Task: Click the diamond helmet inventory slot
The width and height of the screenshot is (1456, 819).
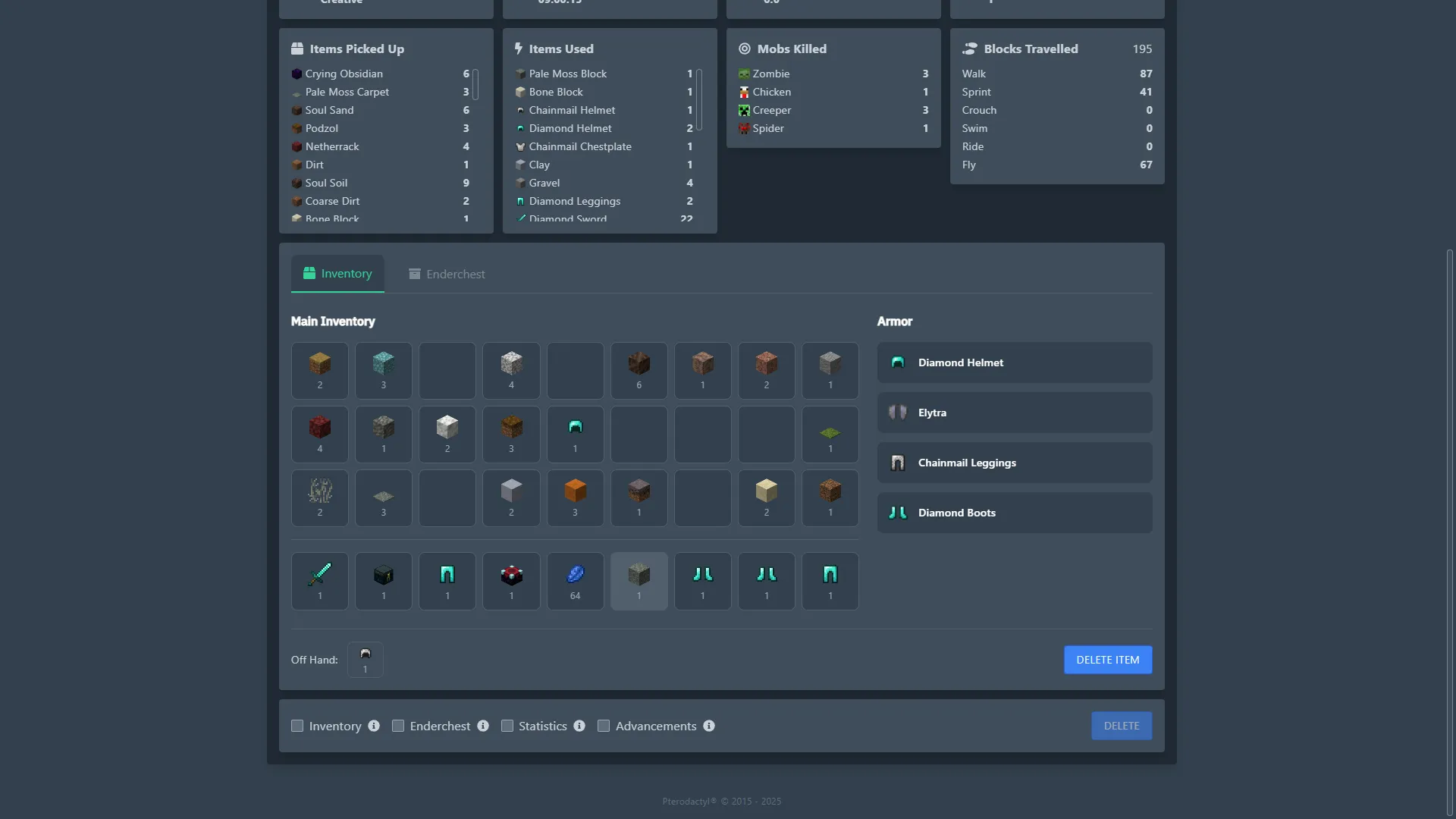Action: tap(575, 434)
